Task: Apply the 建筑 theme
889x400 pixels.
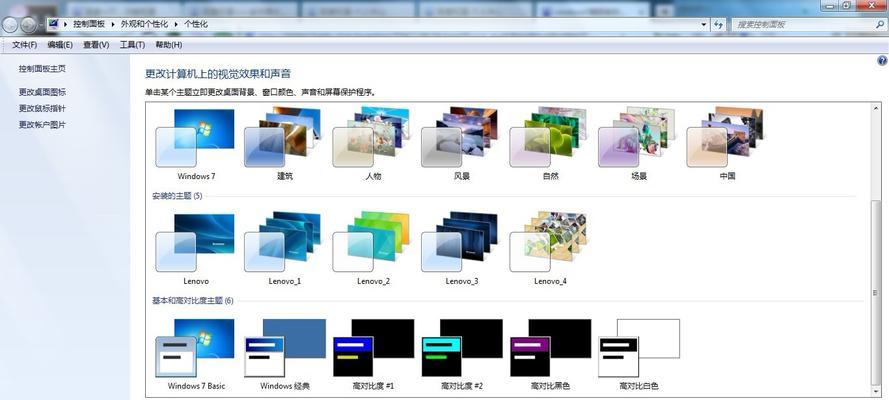Action: 284,144
